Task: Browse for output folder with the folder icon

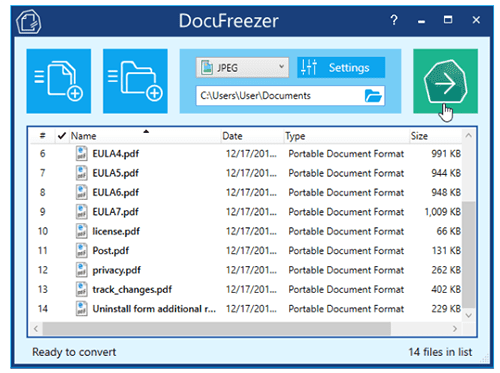Action: pyautogui.click(x=373, y=96)
